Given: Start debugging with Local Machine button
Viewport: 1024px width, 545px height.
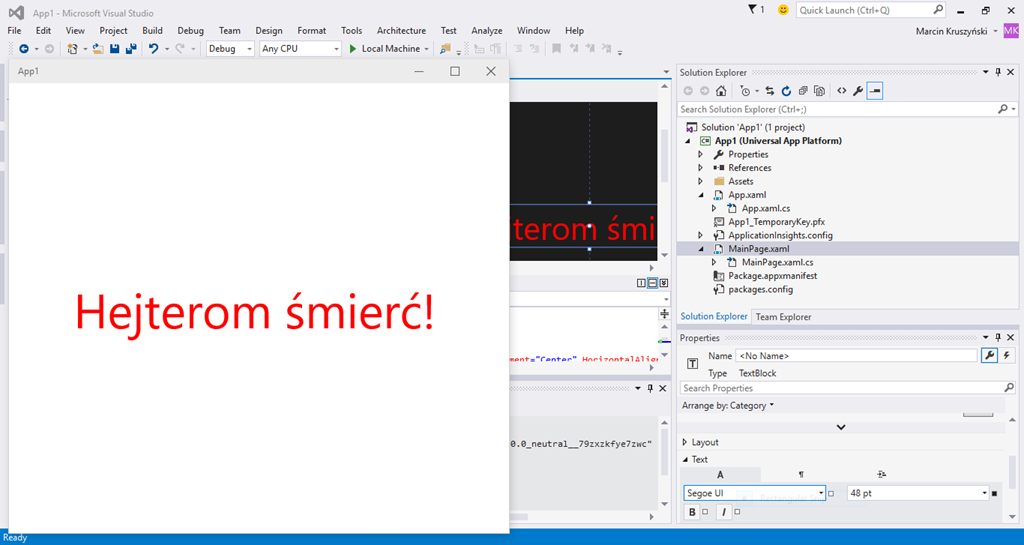Looking at the screenshot, I should click(x=384, y=49).
